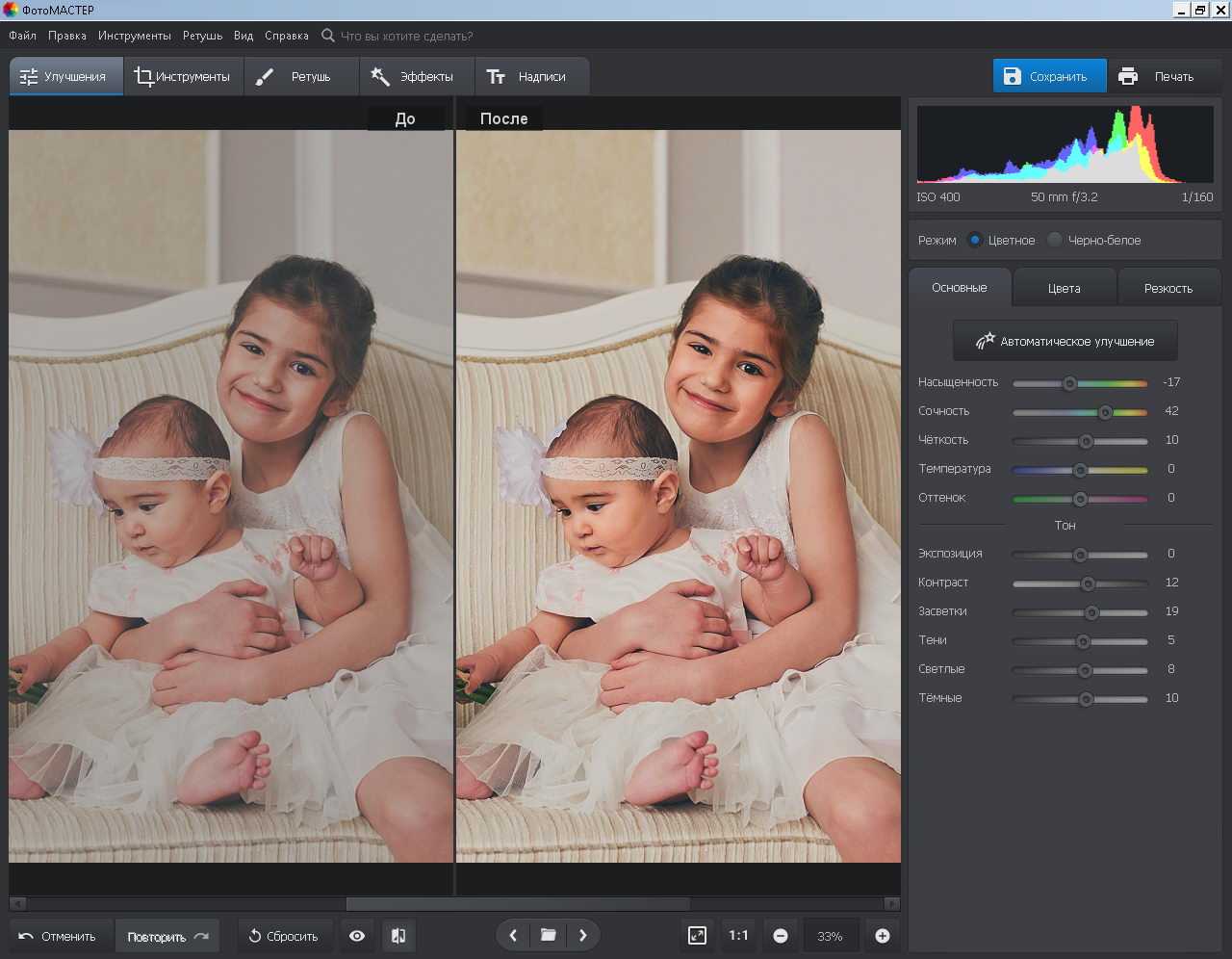Go to the next photo arrow
Image resolution: width=1232 pixels, height=959 pixels.
tap(582, 935)
